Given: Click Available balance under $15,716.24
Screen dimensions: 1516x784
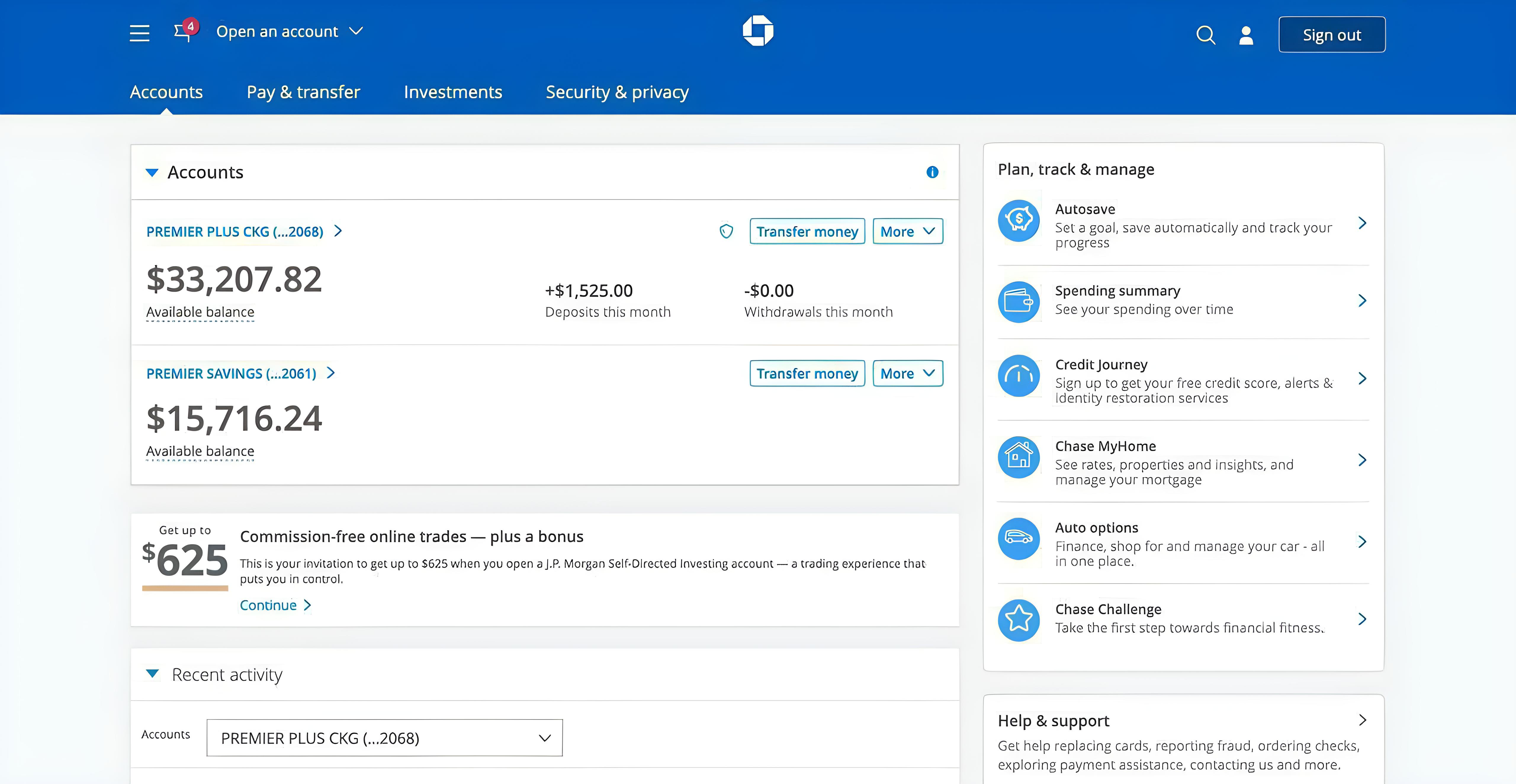Looking at the screenshot, I should pyautogui.click(x=200, y=451).
